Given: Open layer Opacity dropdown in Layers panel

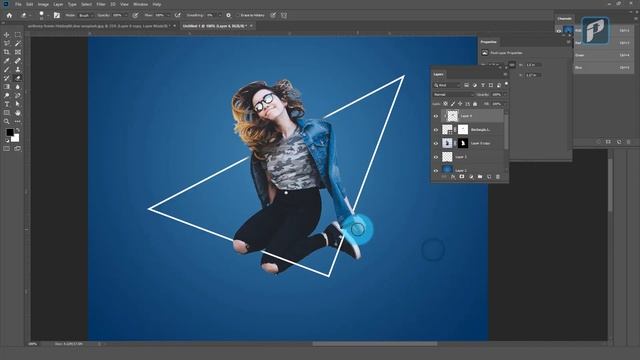Looking at the screenshot, I should point(504,94).
